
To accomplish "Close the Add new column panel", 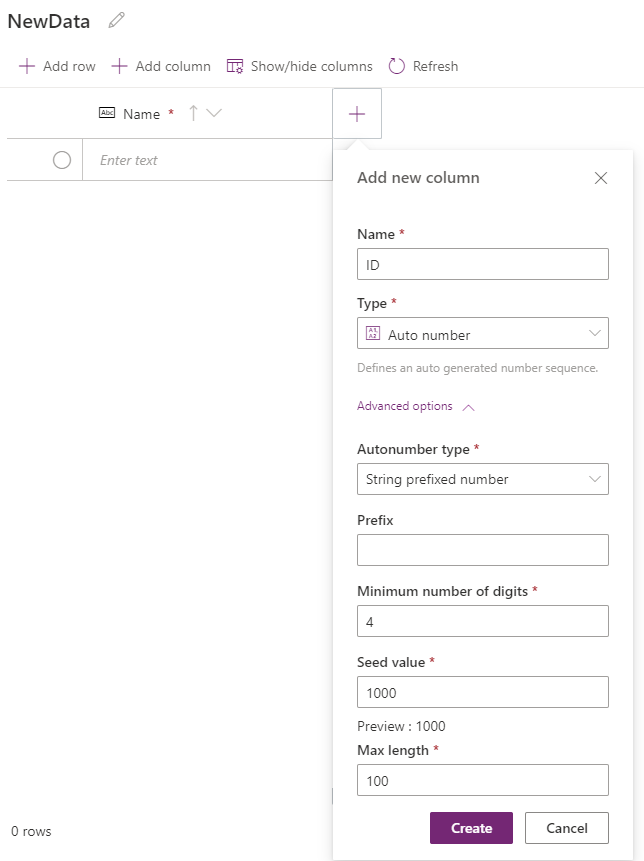I will click(601, 178).
